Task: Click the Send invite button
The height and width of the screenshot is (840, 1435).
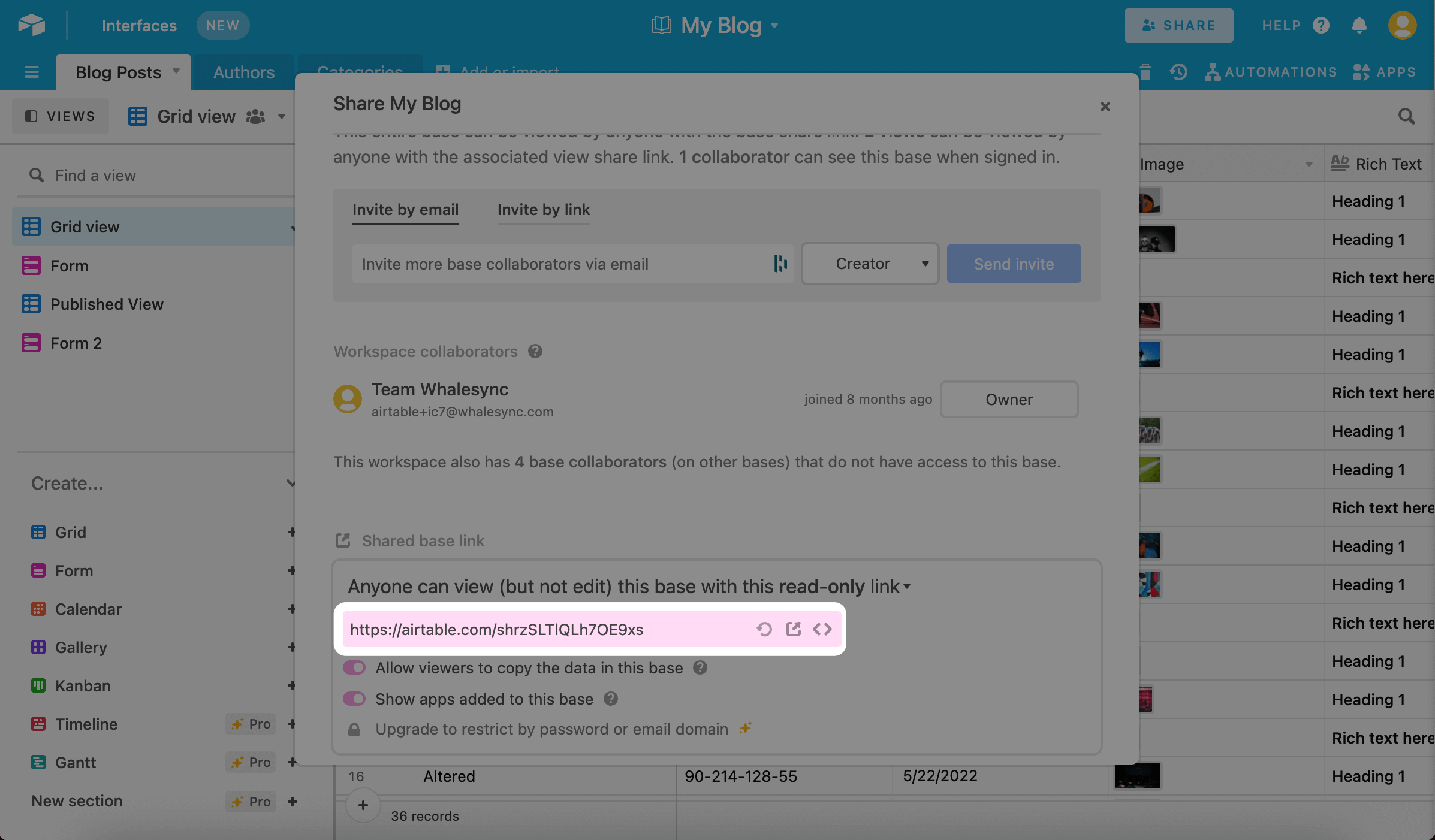Action: (x=1013, y=264)
